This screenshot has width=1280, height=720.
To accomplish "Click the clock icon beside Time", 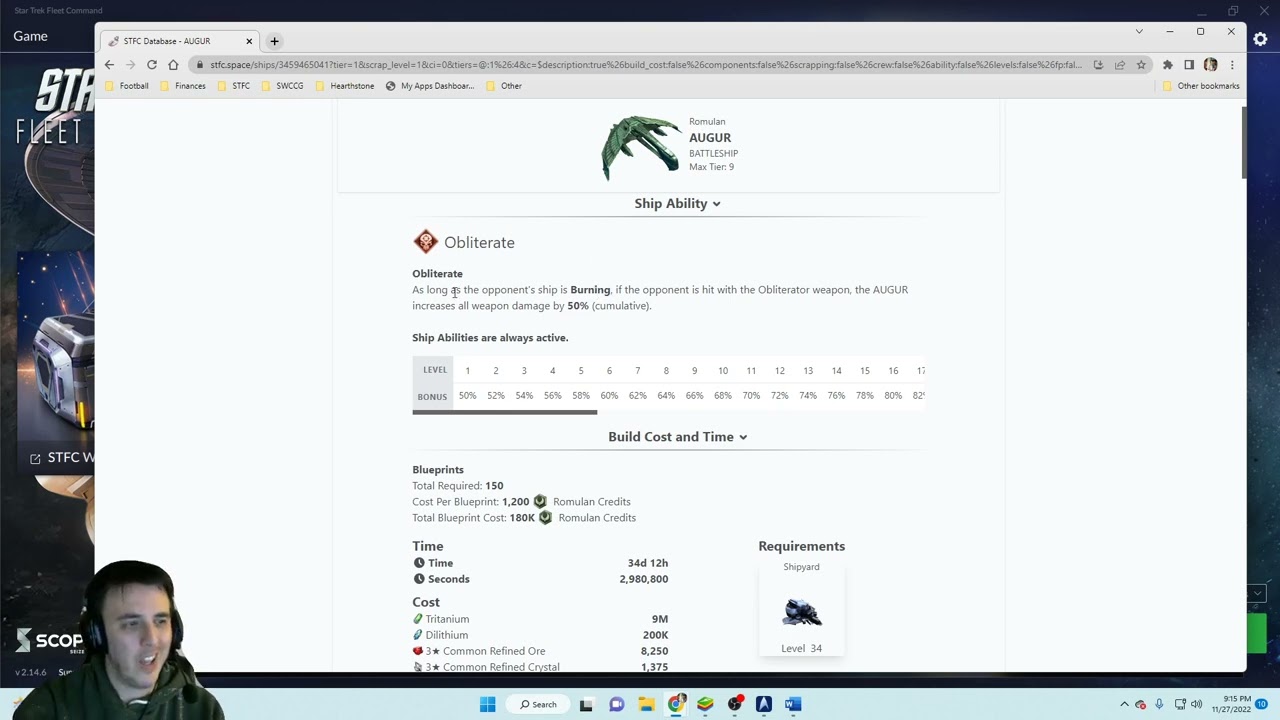I will [x=419, y=563].
